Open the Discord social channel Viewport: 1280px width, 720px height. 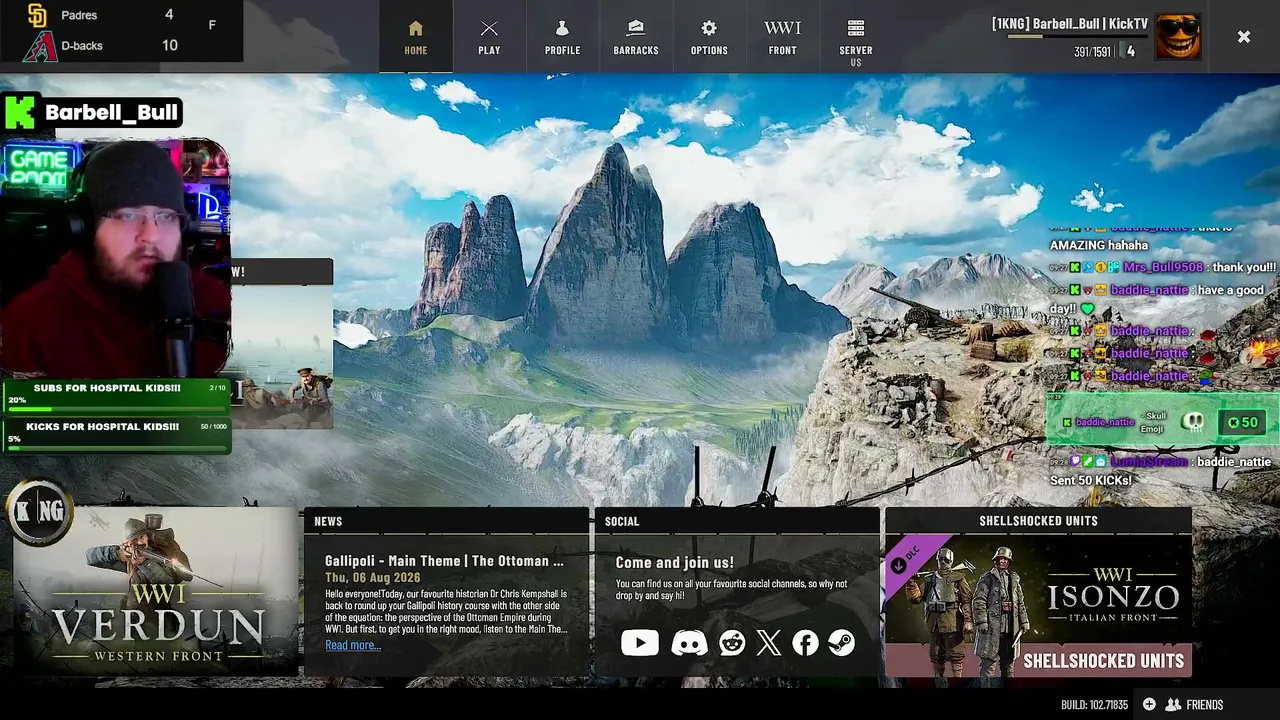click(689, 643)
